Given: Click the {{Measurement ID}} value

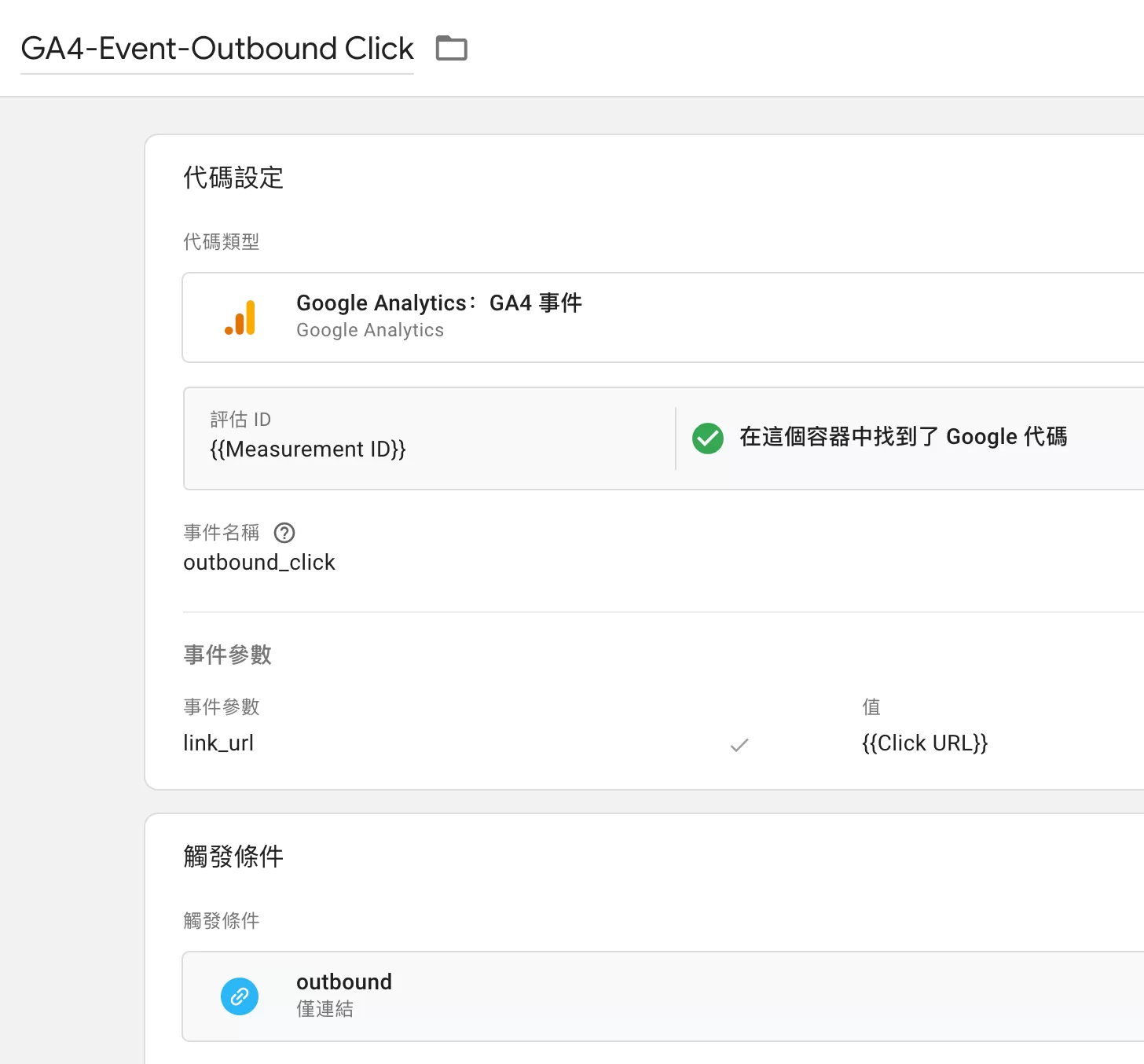Looking at the screenshot, I should (308, 449).
